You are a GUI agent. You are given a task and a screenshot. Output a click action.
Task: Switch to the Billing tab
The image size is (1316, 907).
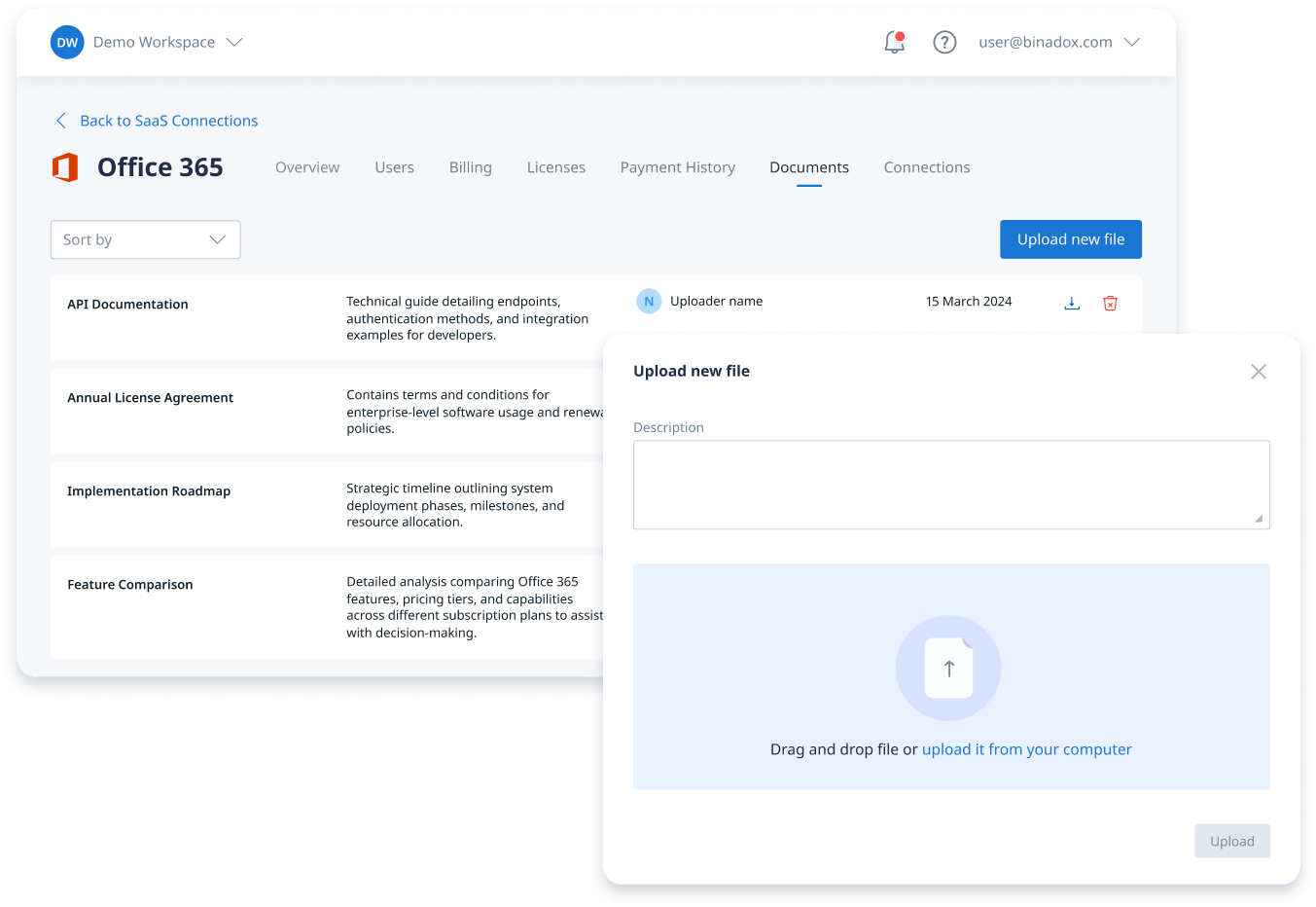(471, 167)
